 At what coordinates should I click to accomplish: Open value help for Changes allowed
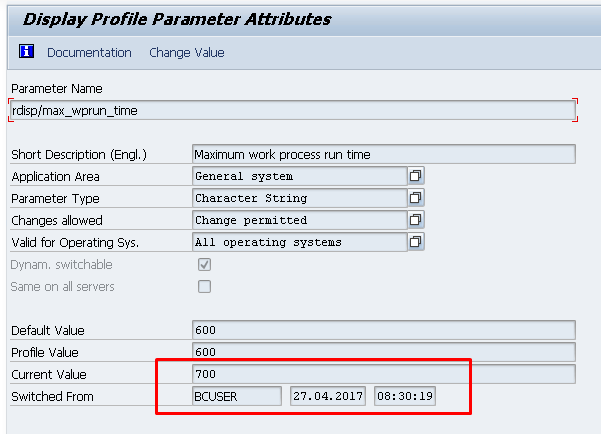click(x=415, y=220)
